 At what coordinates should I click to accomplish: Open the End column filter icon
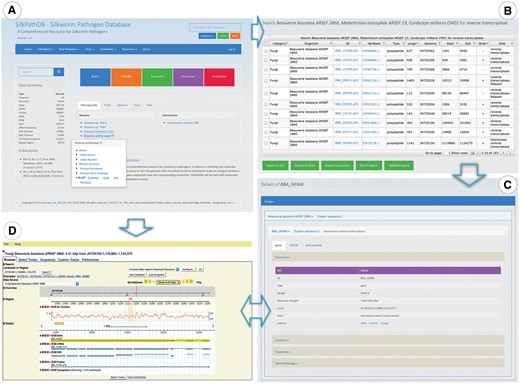(474, 44)
